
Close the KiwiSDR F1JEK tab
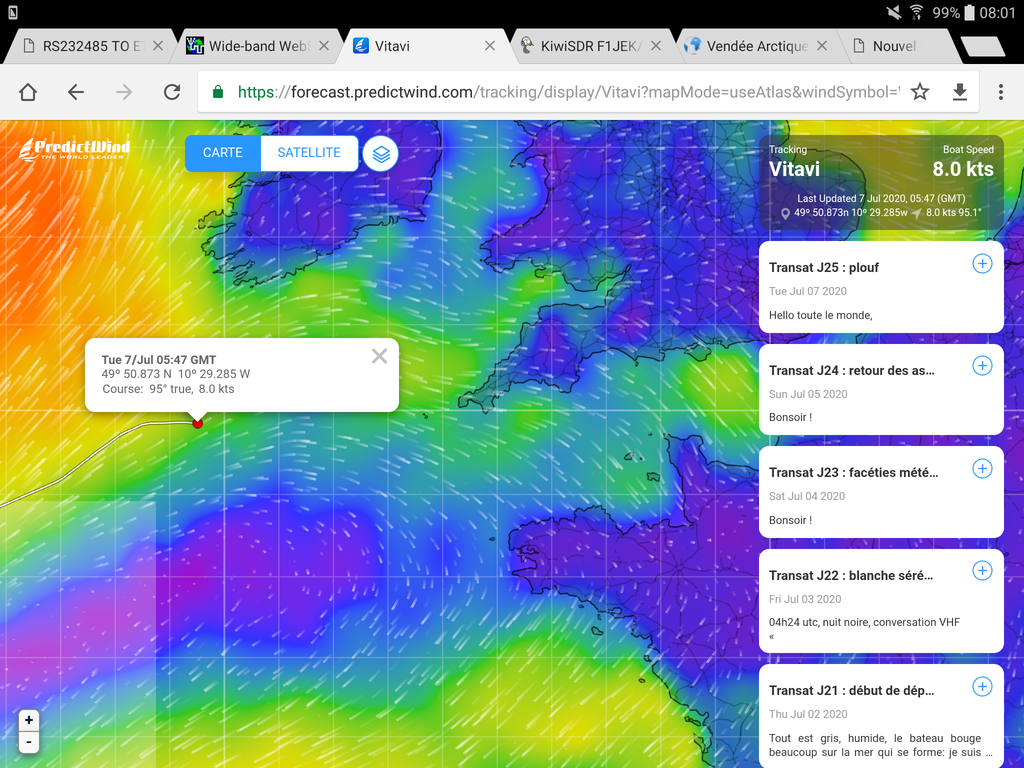(656, 46)
